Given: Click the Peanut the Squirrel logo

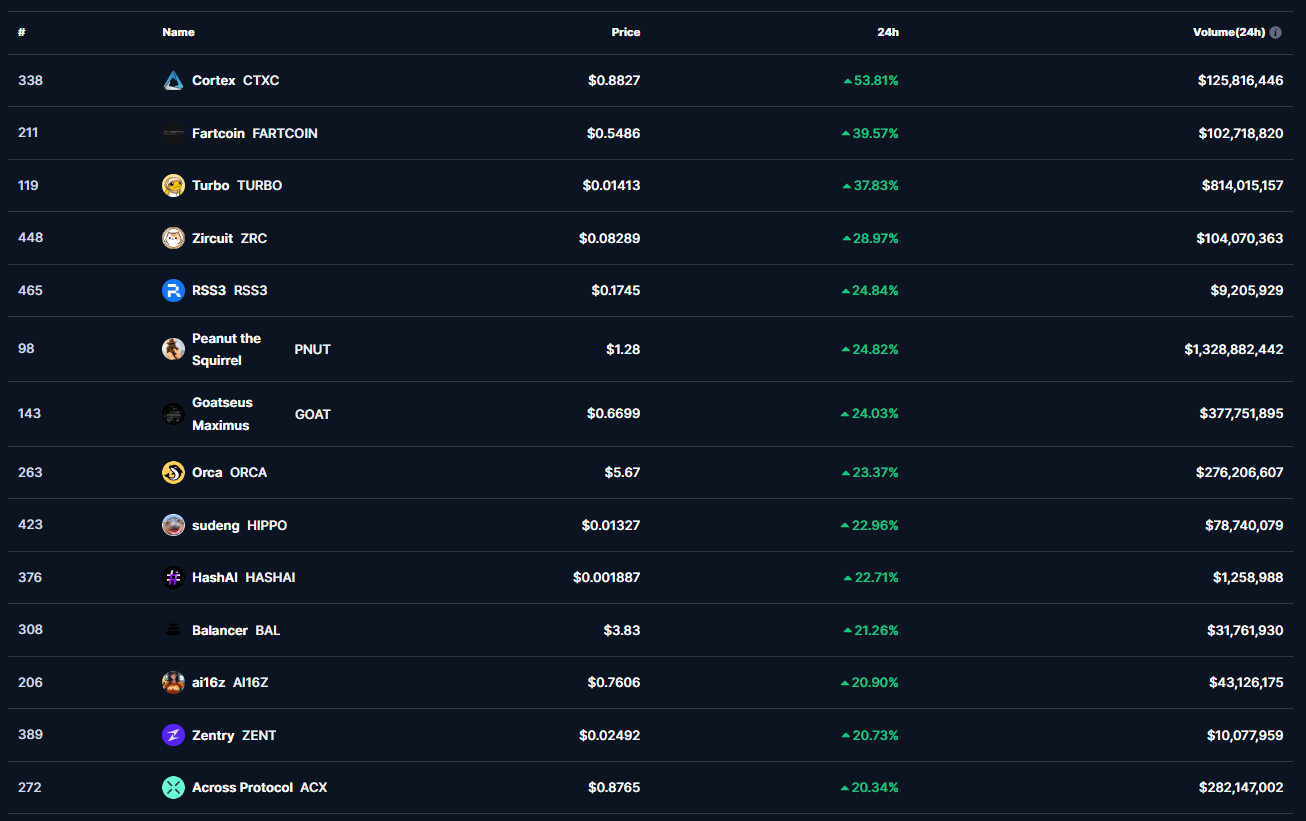Looking at the screenshot, I should click(173, 349).
